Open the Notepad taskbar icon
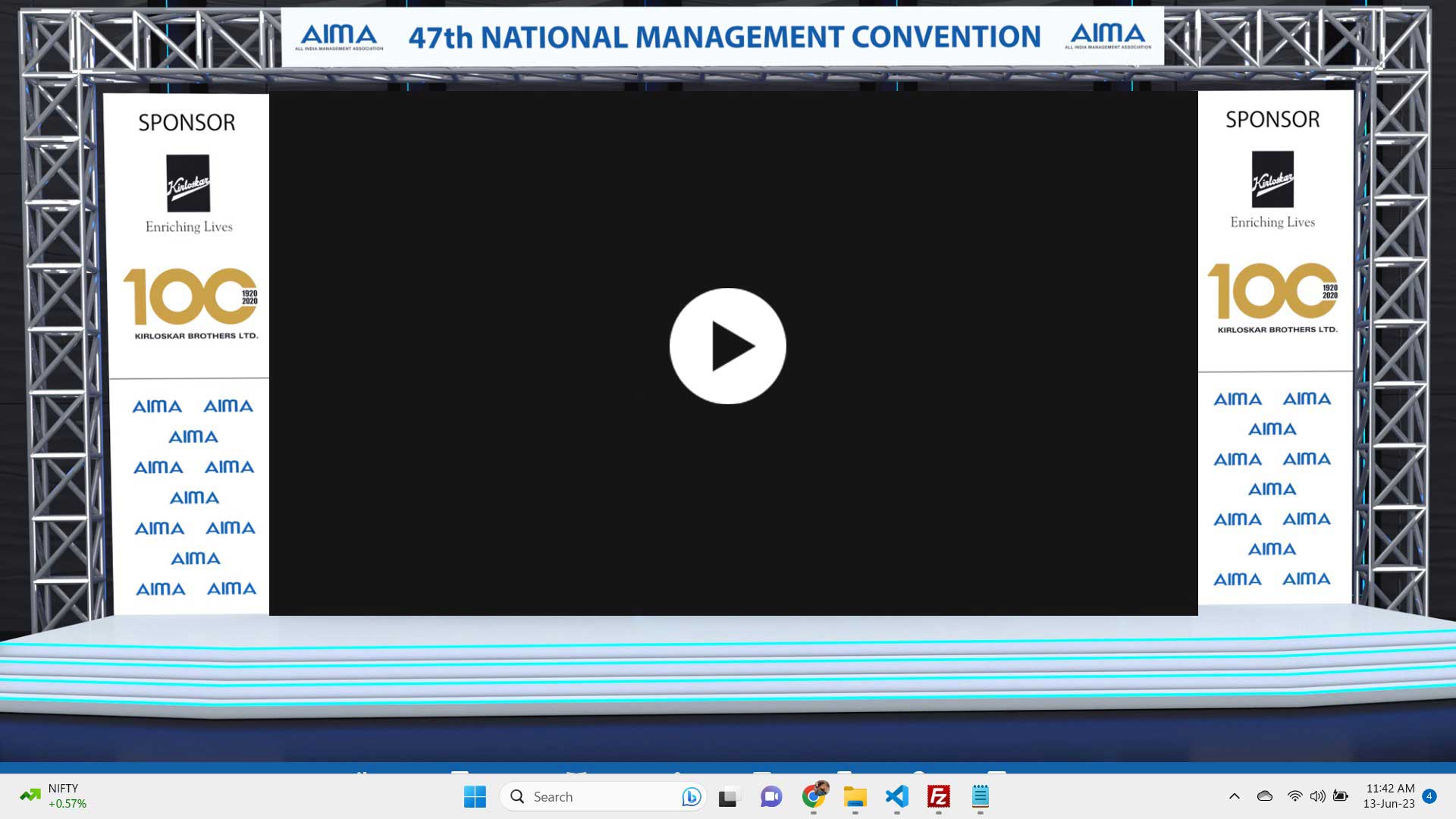The image size is (1456, 819). coord(981,796)
